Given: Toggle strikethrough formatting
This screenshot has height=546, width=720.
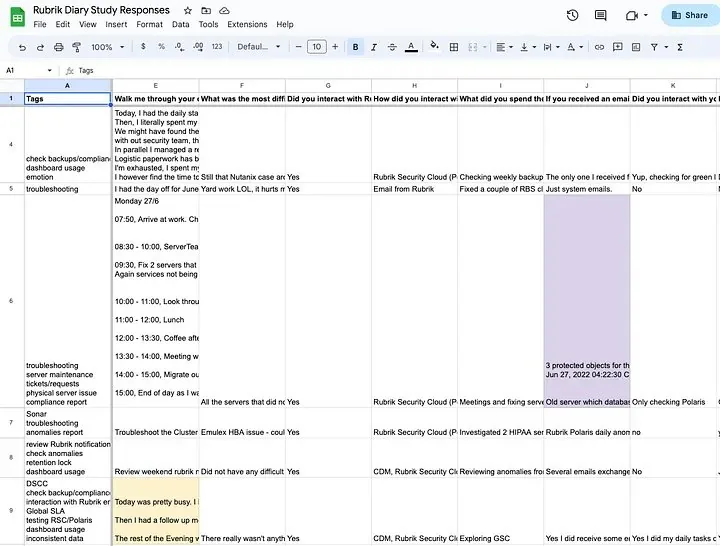Looking at the screenshot, I should pyautogui.click(x=392, y=47).
